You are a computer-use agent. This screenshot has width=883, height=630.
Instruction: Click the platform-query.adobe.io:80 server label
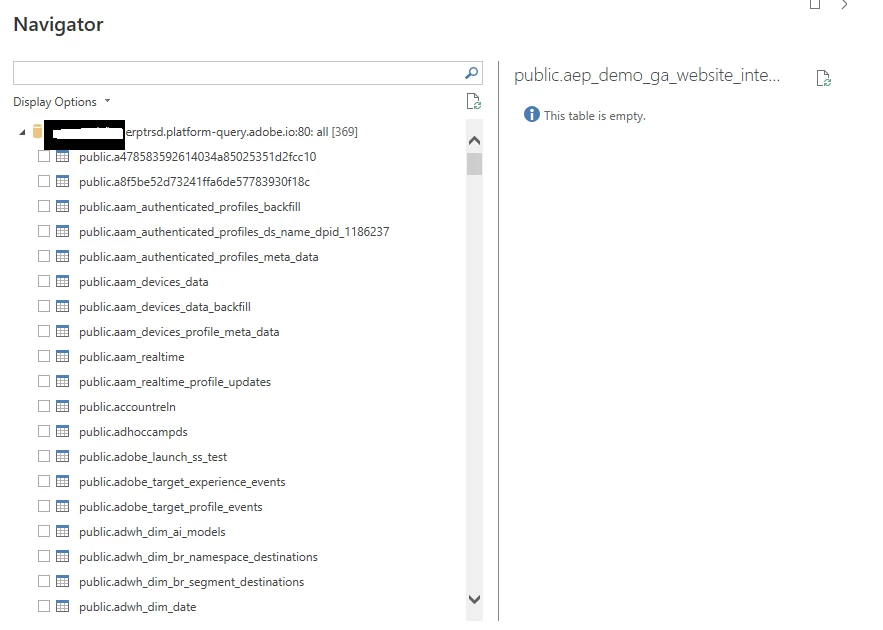[x=242, y=132]
